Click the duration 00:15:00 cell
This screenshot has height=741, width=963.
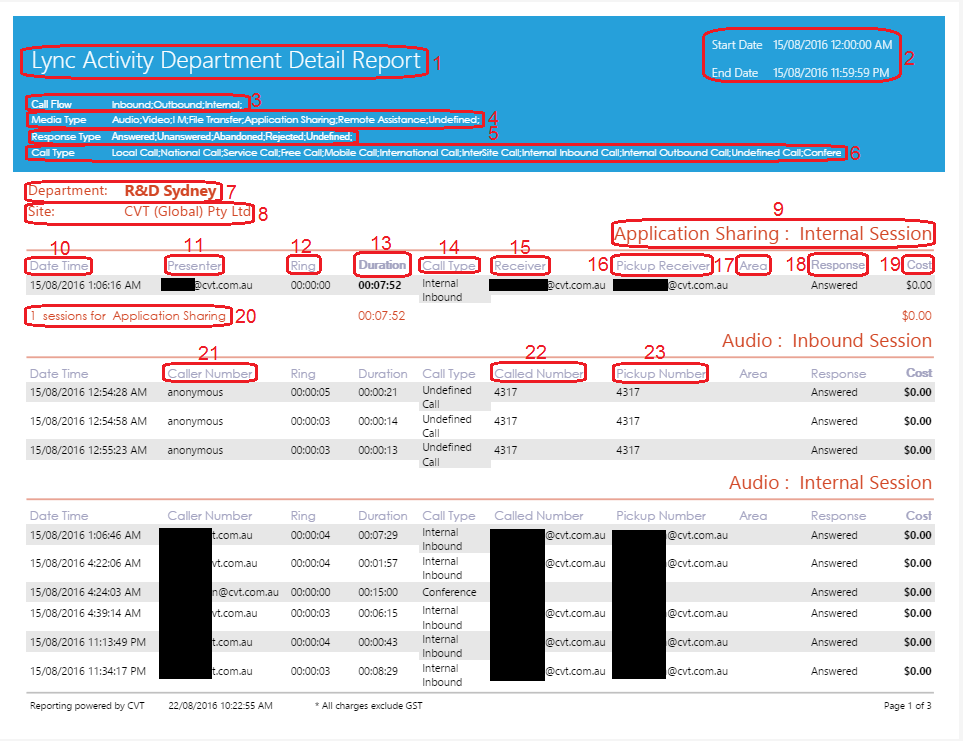point(378,592)
